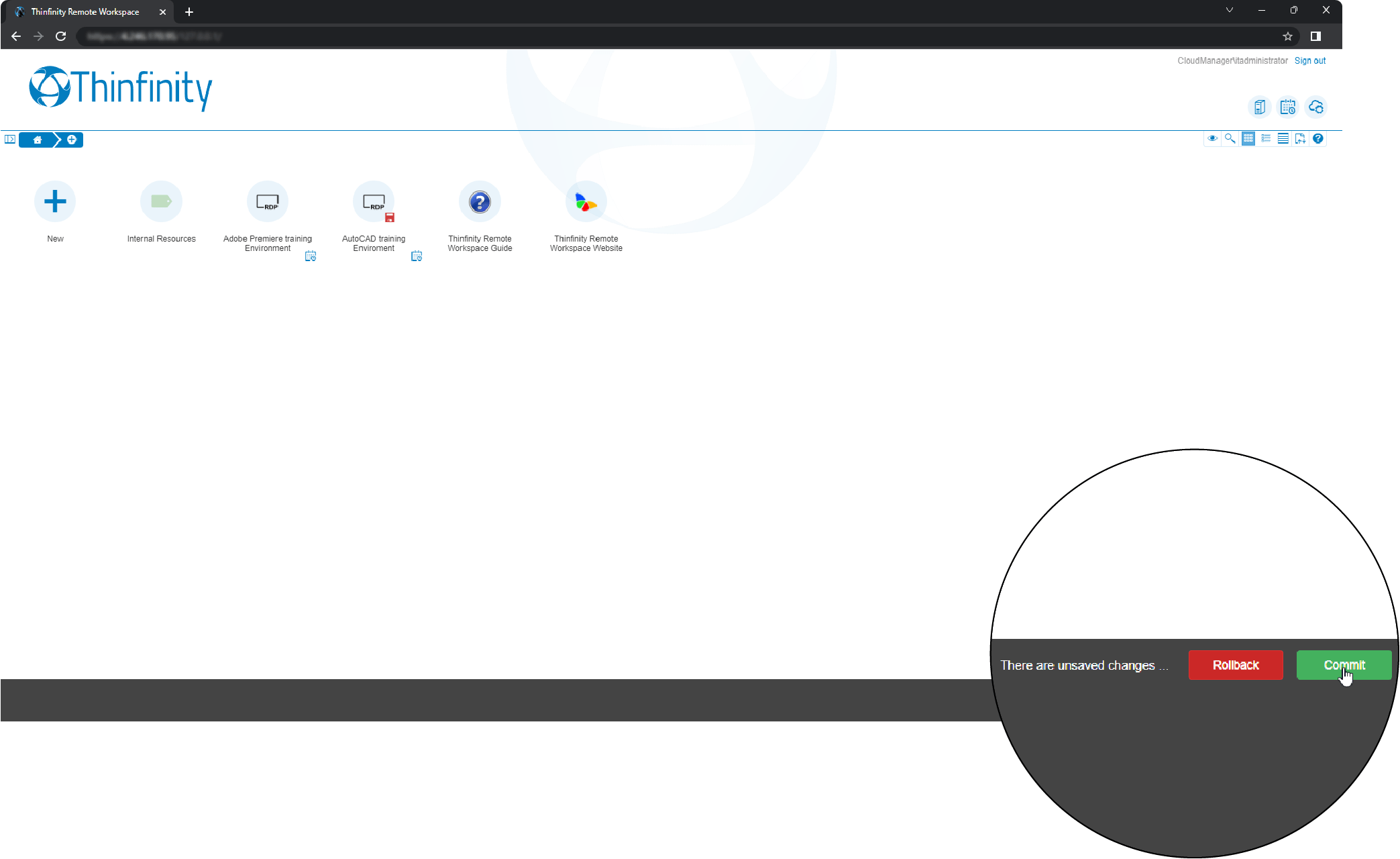The height and width of the screenshot is (859, 1400).
Task: Switch to compact rows view
Action: (1283, 138)
